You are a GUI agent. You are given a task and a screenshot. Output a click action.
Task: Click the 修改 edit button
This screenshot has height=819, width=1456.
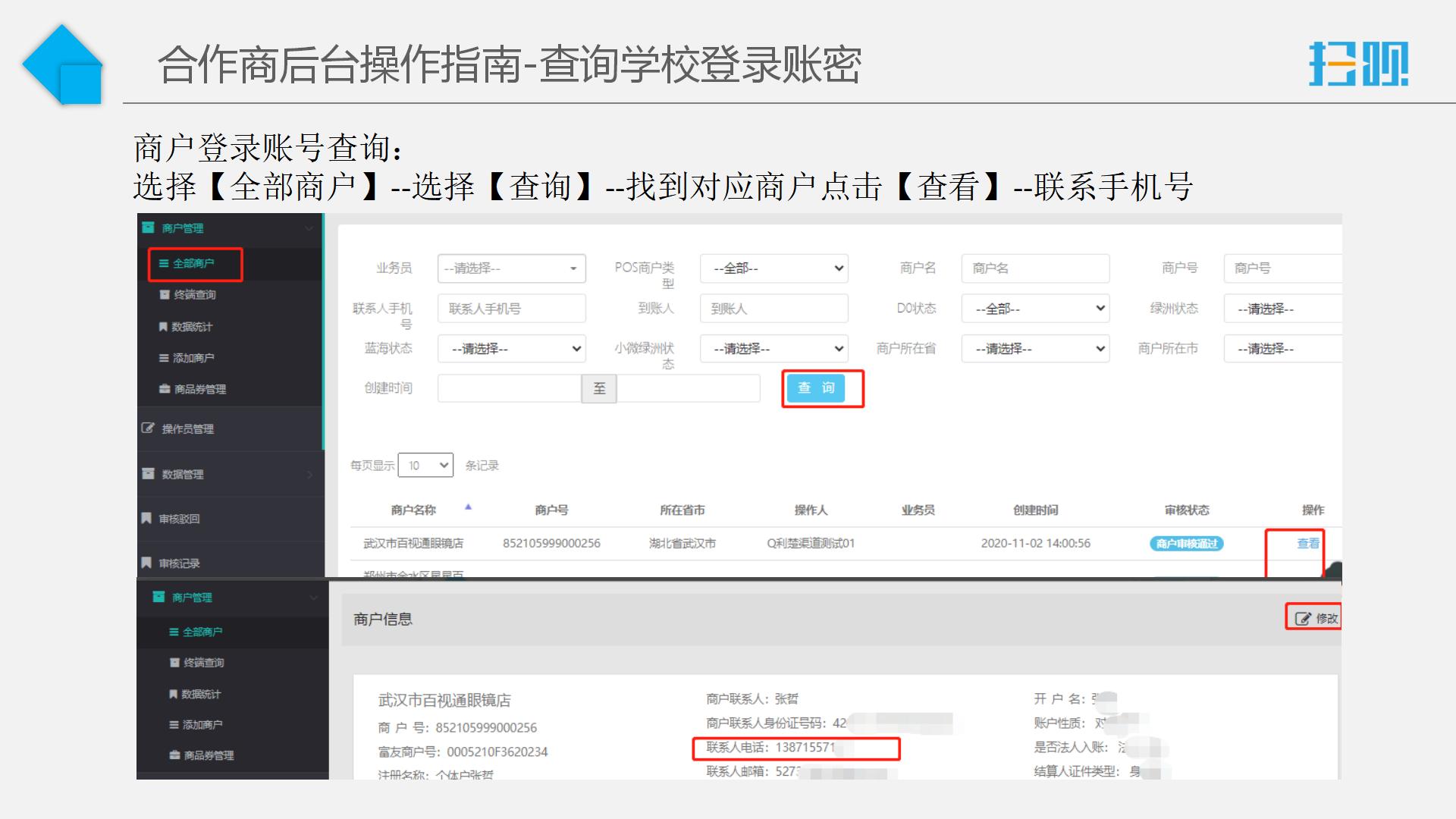coord(1316,618)
